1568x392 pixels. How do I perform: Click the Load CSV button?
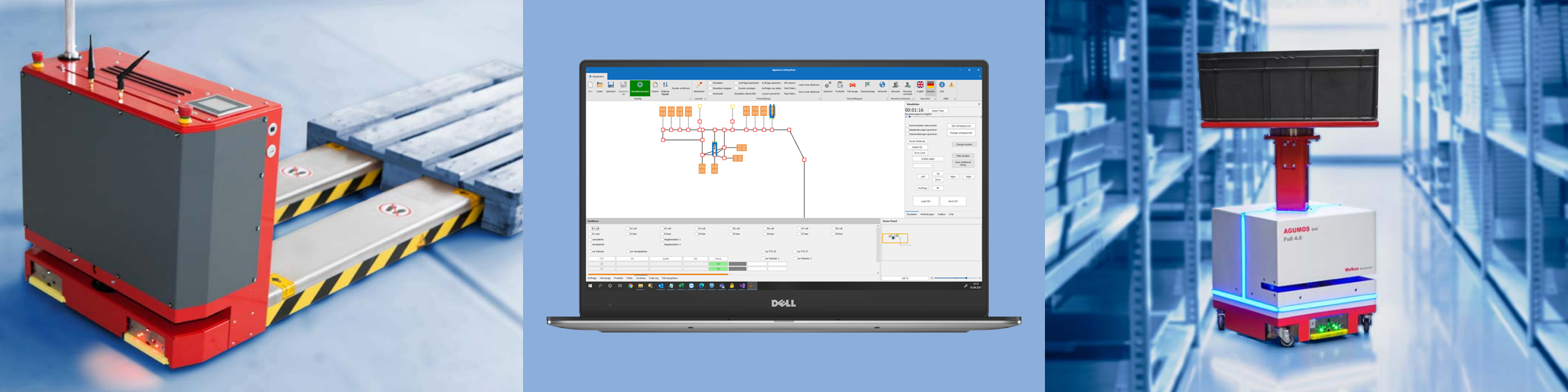click(926, 201)
